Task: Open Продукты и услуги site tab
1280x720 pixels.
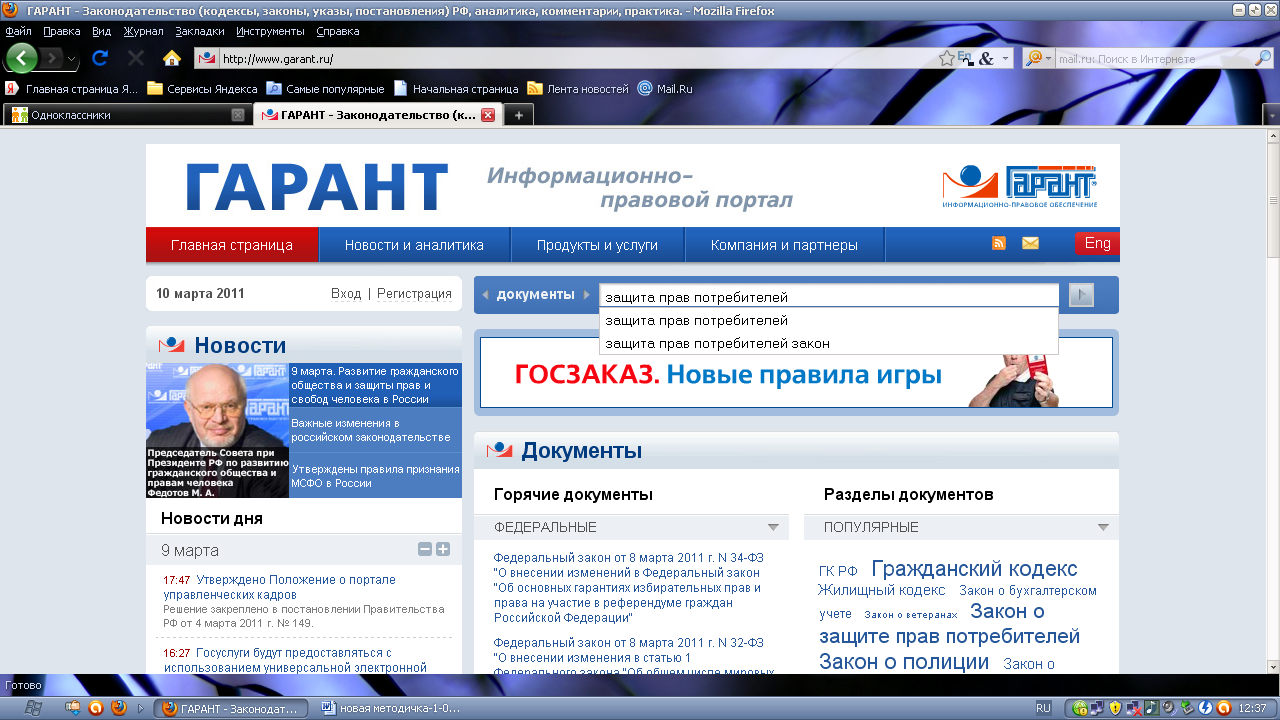Action: (597, 245)
